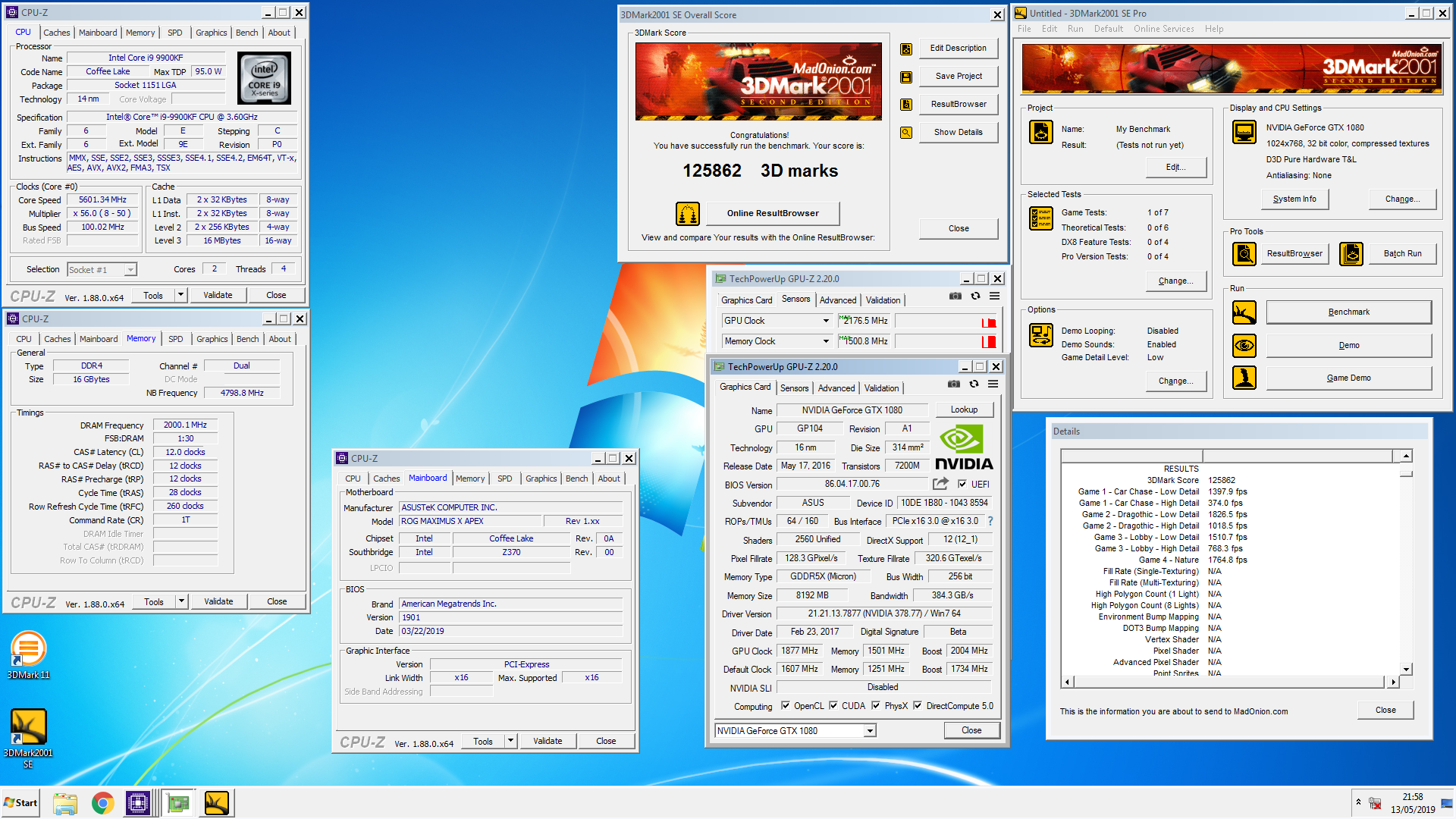
Task: Click the Demo eye icon
Action: click(x=1244, y=346)
